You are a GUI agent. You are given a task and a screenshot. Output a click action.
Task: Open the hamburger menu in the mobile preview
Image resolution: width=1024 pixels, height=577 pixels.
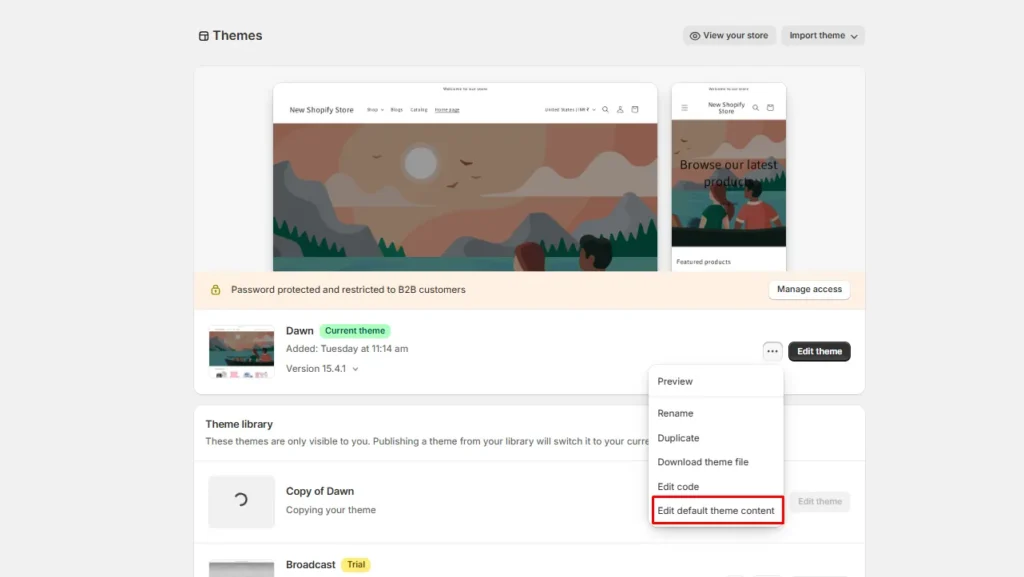tap(684, 108)
